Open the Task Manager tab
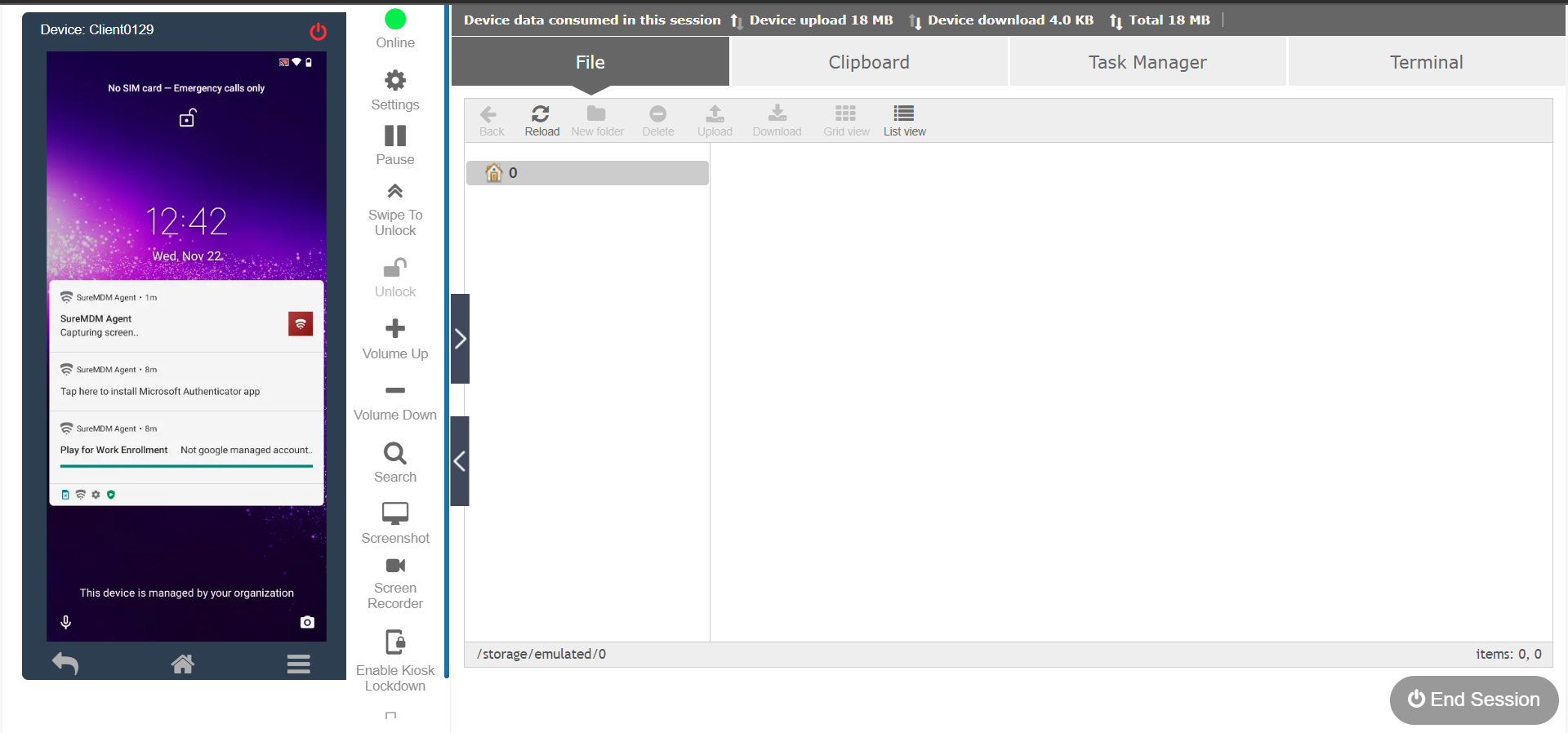Screen dimensions: 1568x733 point(1147,62)
